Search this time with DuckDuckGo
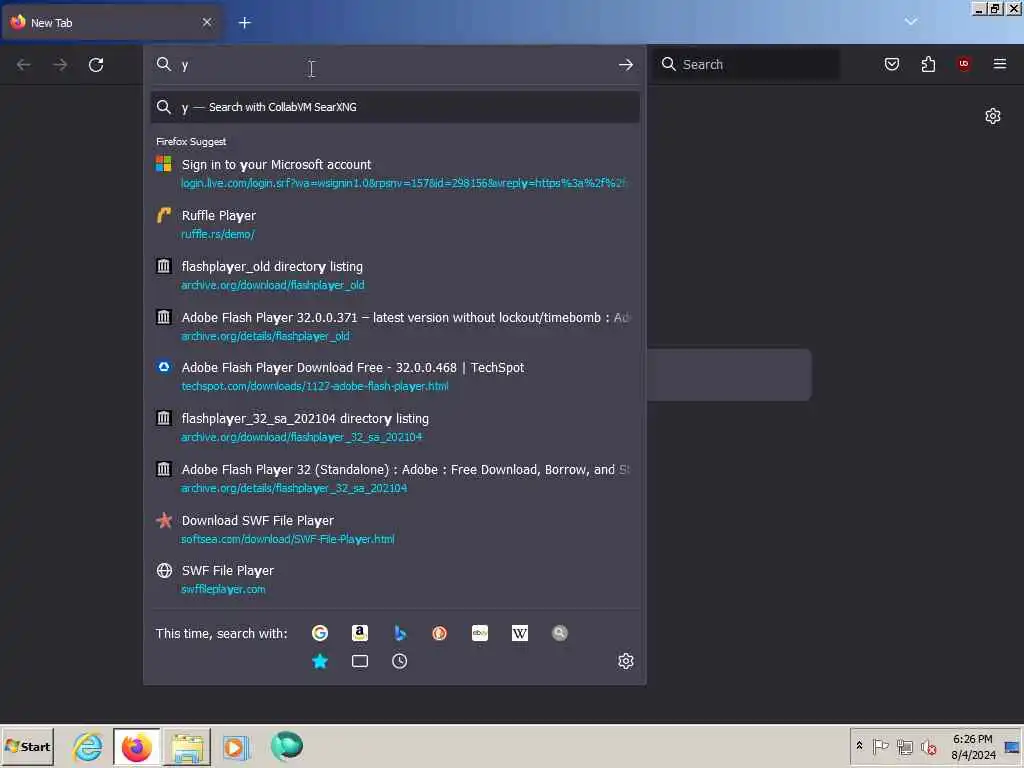 pos(440,633)
